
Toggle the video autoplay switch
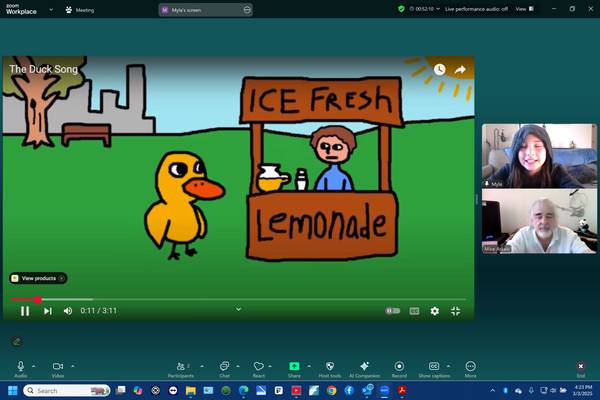pyautogui.click(x=393, y=311)
